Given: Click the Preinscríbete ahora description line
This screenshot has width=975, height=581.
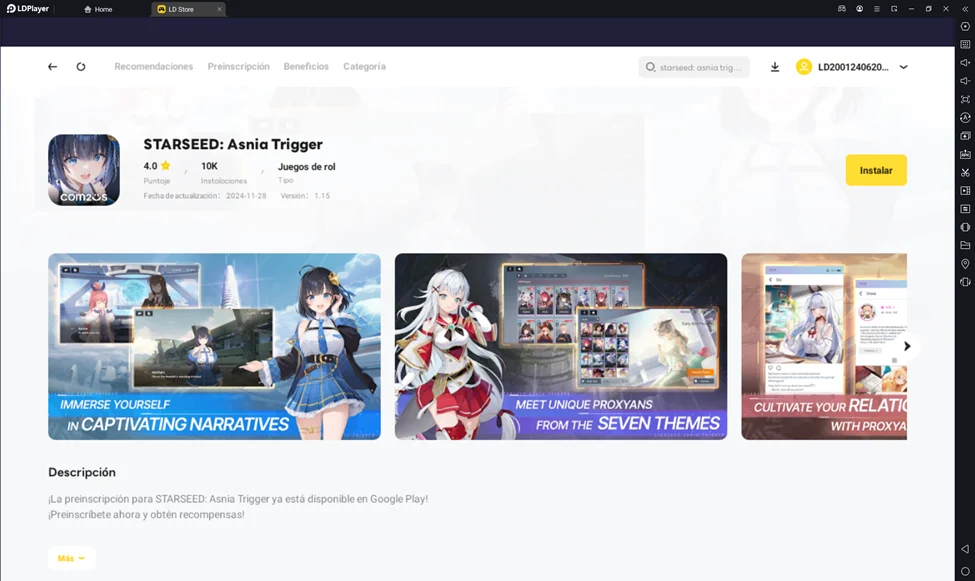Looking at the screenshot, I should (147, 514).
